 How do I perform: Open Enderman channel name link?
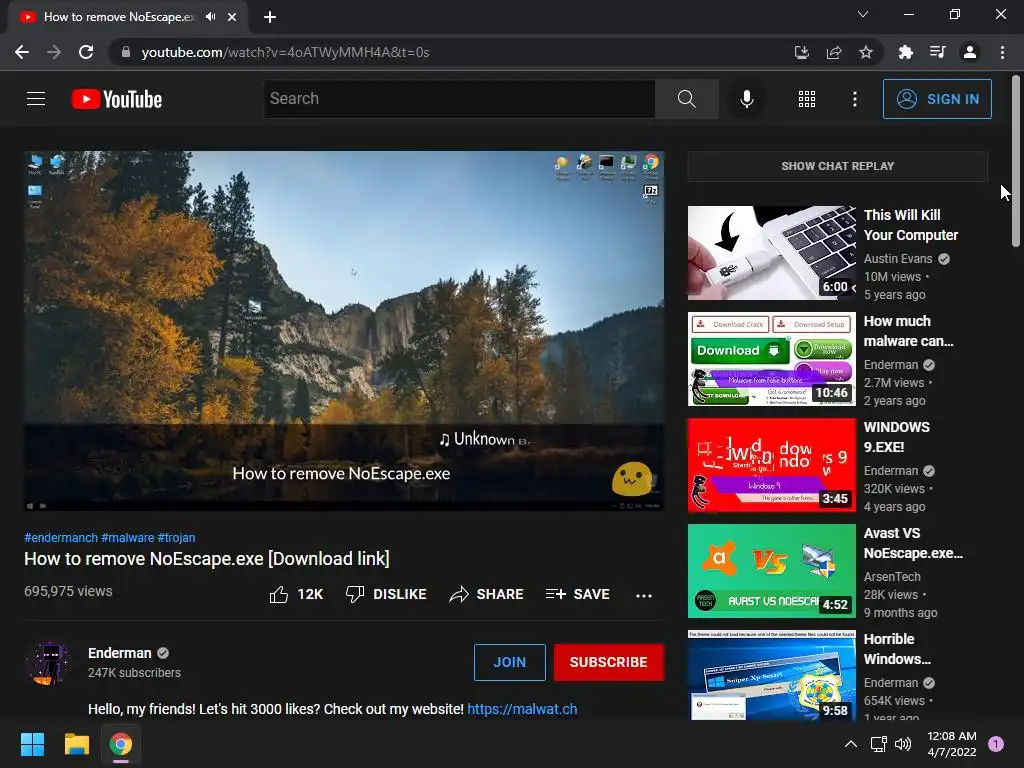tap(120, 653)
